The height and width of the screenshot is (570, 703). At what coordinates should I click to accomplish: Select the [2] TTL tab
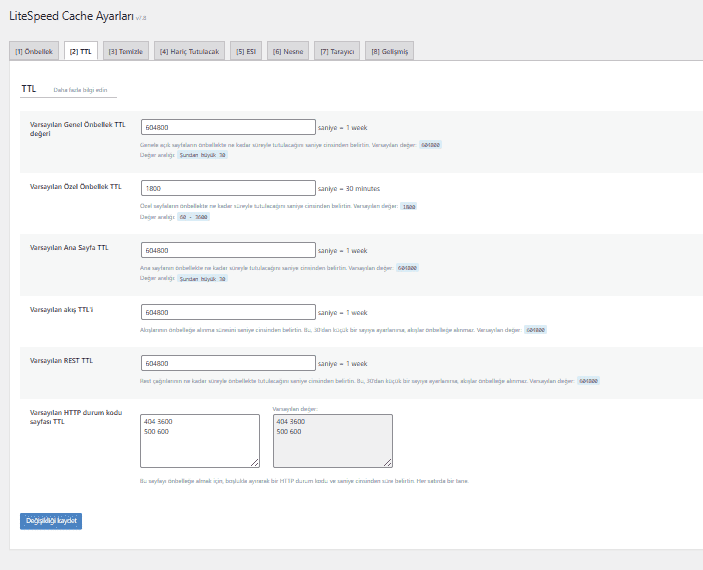pyautogui.click(x=81, y=51)
